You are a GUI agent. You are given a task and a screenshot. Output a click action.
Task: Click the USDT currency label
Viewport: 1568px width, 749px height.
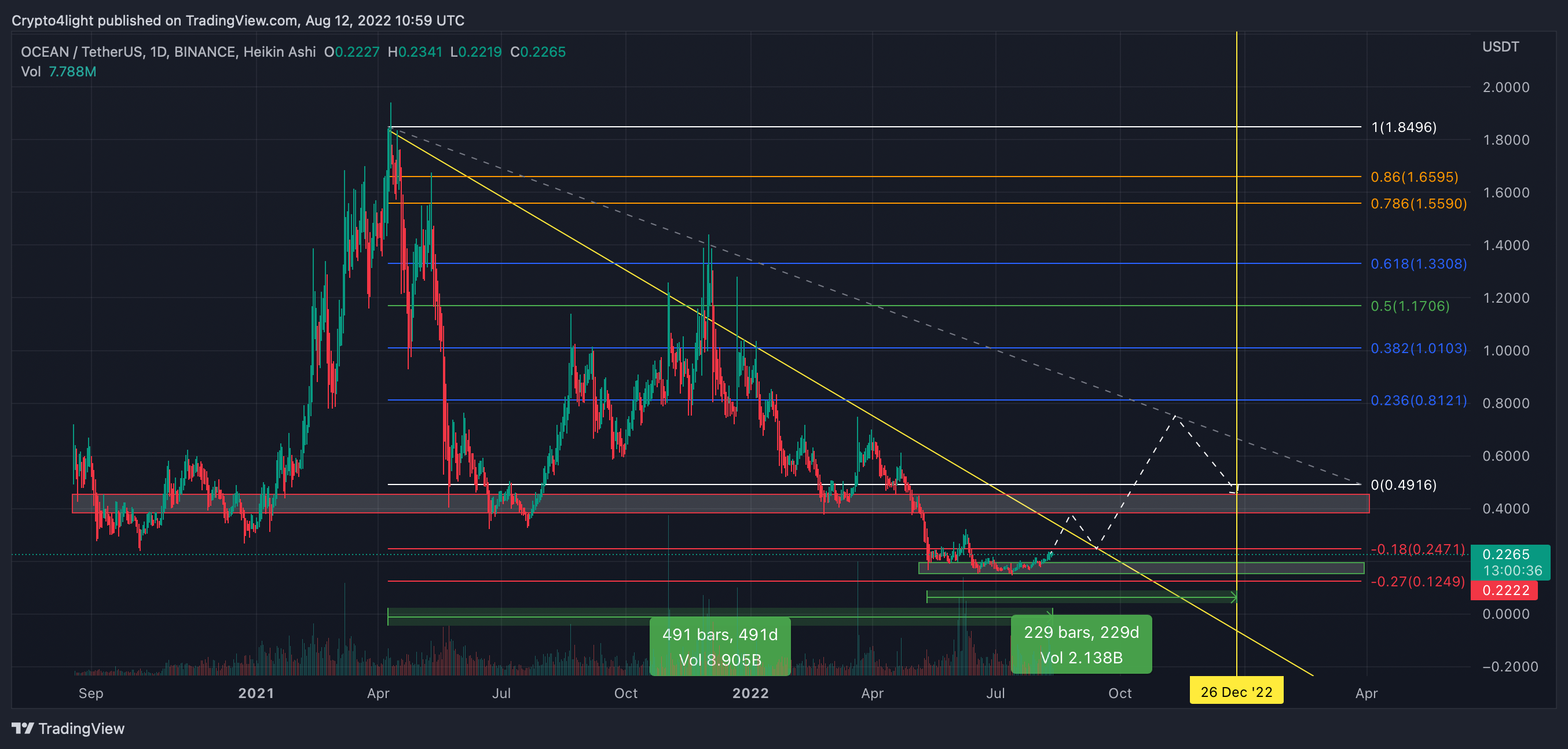(1500, 47)
